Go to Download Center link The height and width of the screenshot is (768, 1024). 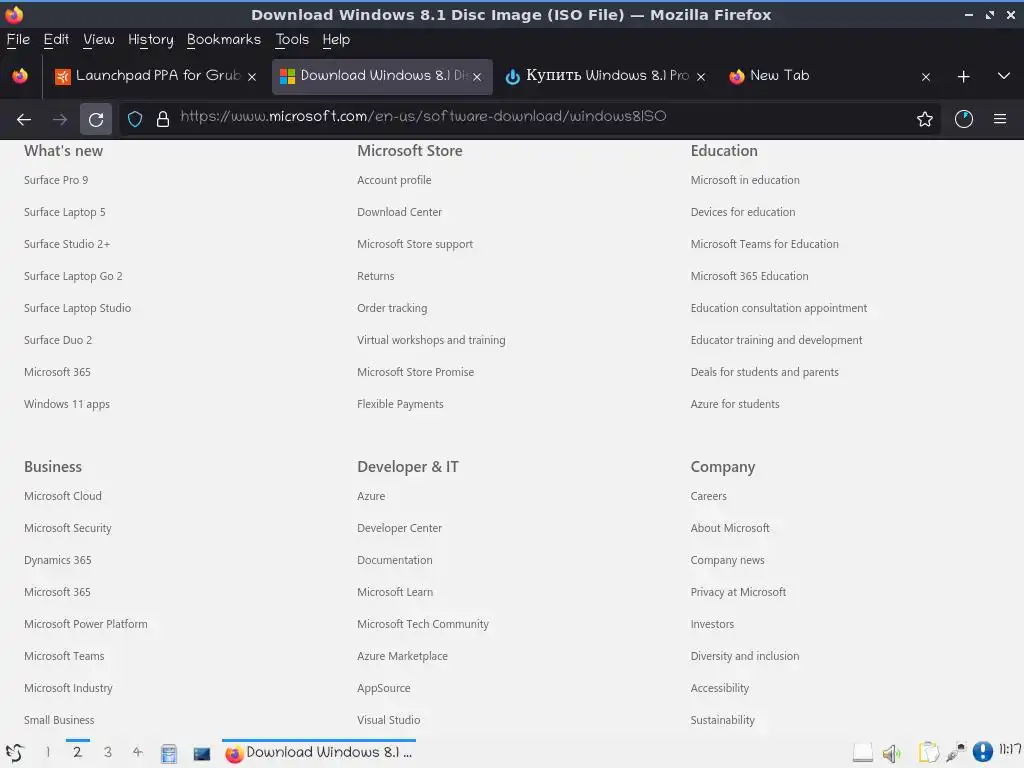(x=400, y=212)
